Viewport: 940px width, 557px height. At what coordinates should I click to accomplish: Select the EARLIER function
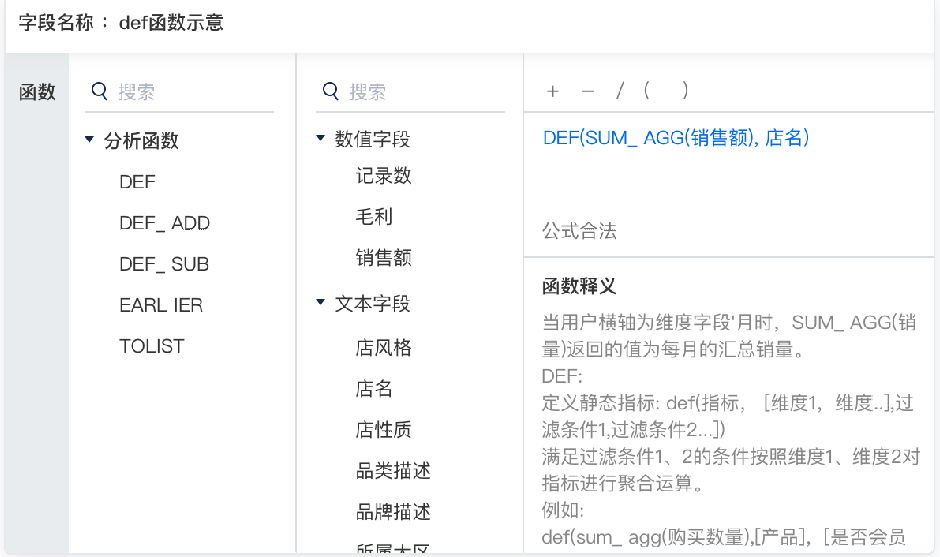pyautogui.click(x=161, y=305)
